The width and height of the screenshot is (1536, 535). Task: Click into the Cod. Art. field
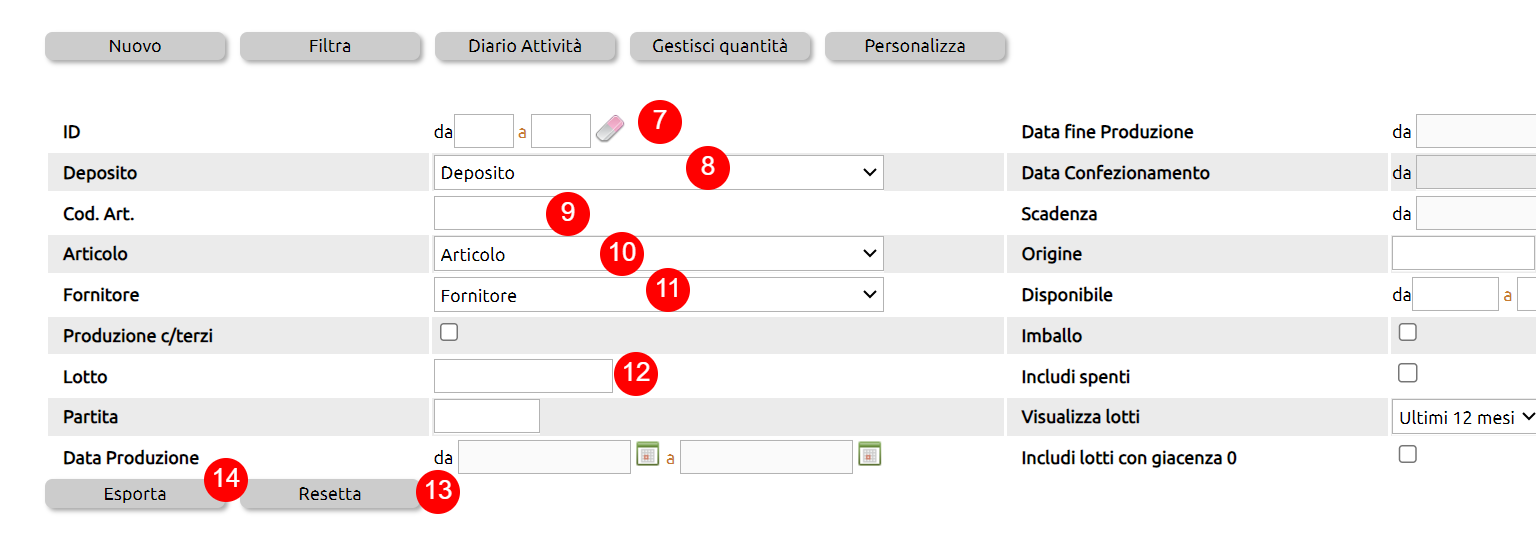pos(490,213)
